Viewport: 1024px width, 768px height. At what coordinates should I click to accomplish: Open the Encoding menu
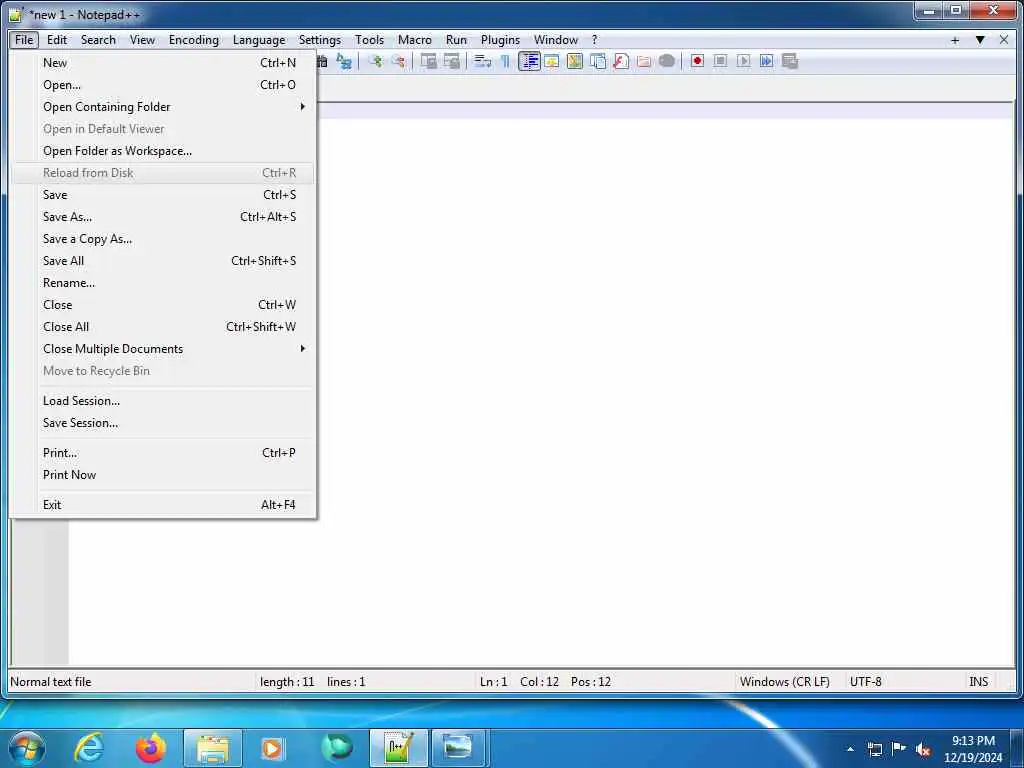193,40
